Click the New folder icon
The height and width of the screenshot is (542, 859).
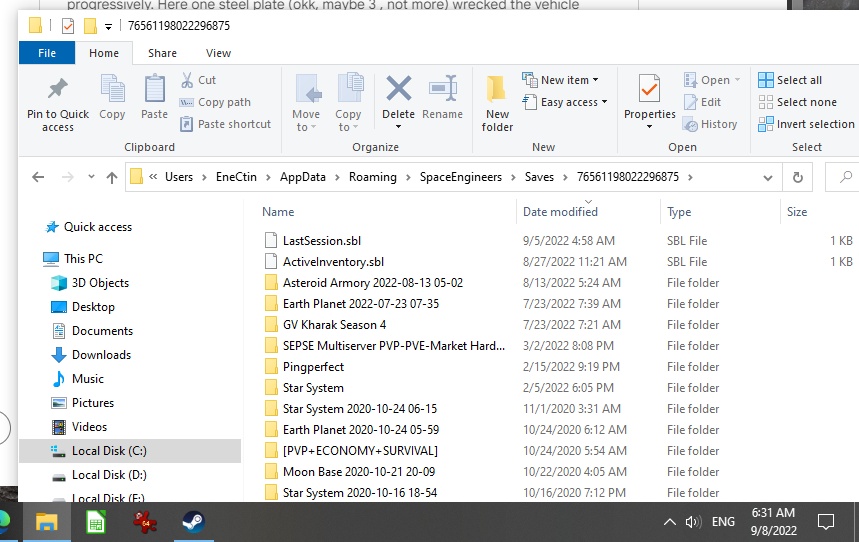[497, 89]
